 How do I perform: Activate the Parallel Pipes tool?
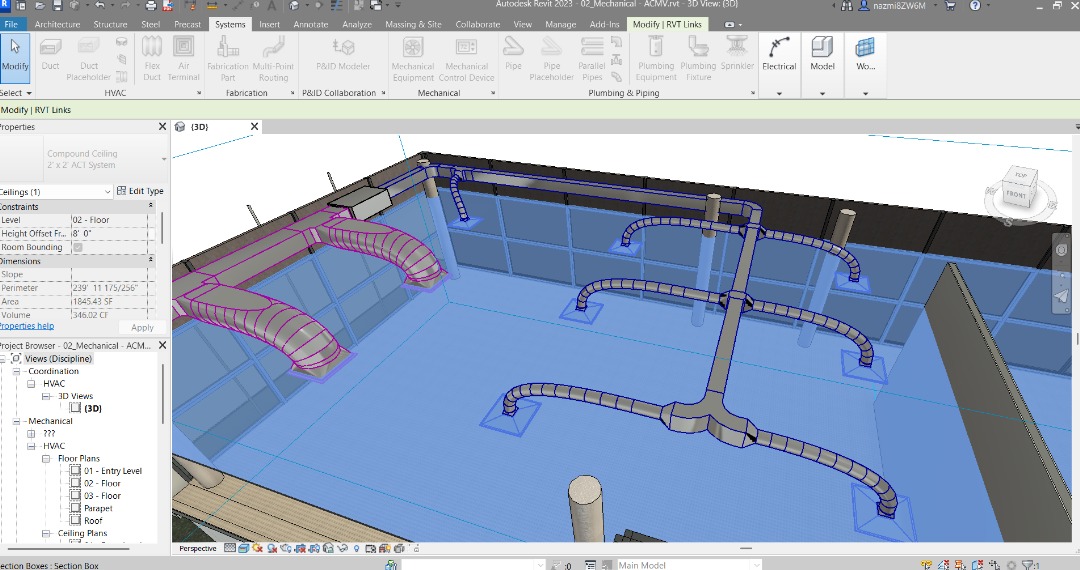click(592, 59)
